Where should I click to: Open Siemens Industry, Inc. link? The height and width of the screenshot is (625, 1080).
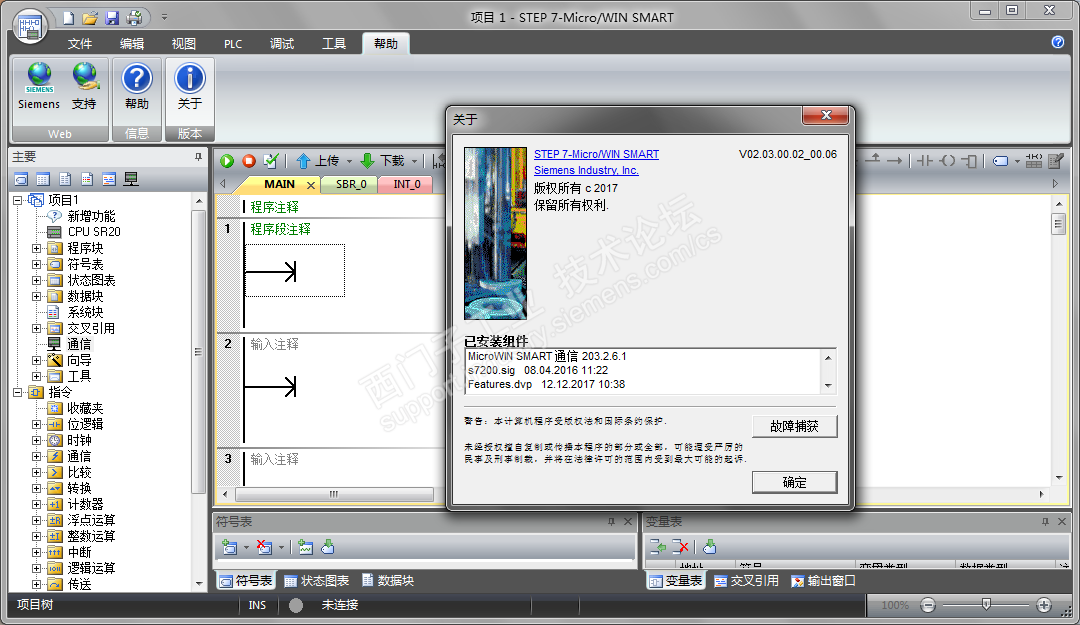coord(586,170)
